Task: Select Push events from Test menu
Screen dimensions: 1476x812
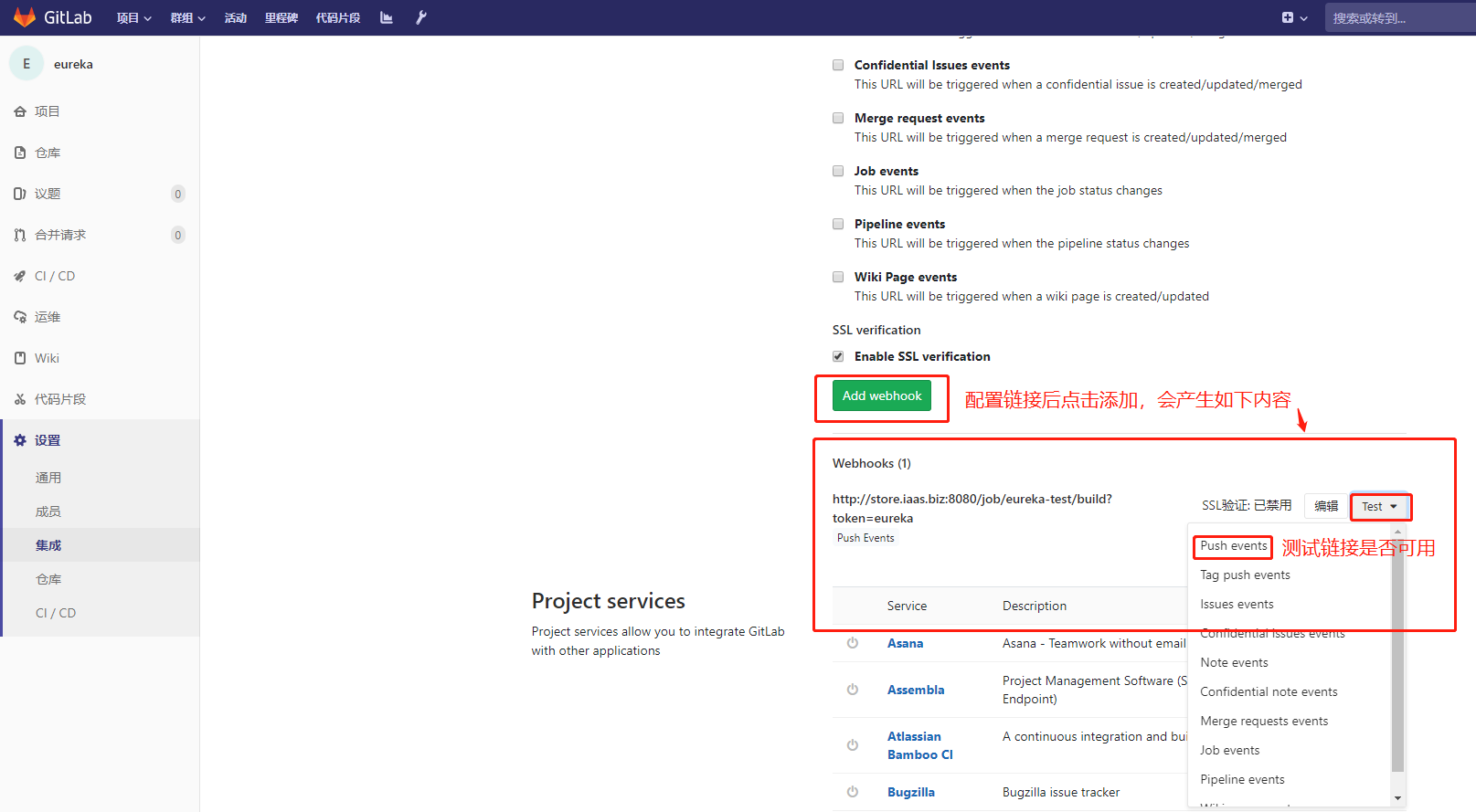Action: (x=1233, y=546)
